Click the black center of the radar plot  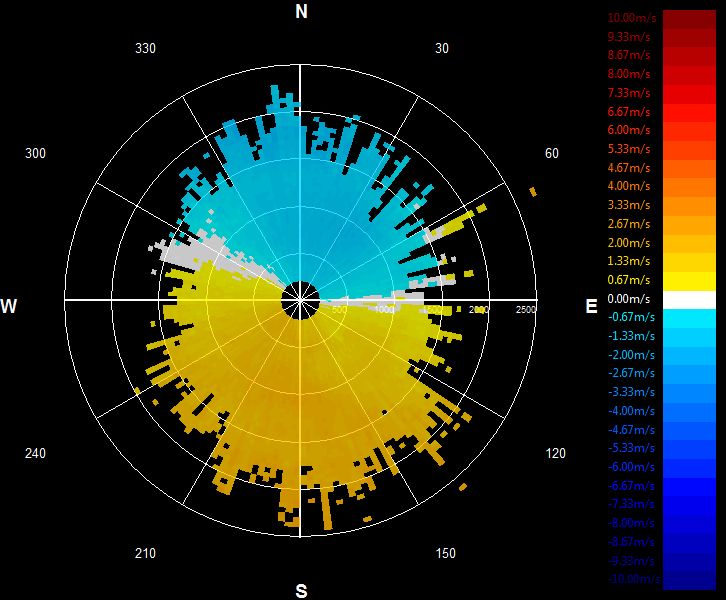300,300
